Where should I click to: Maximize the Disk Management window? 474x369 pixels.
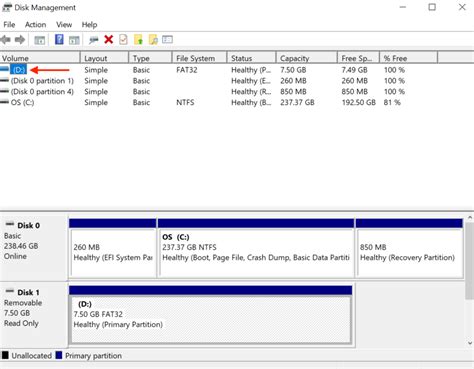pyautogui.click(x=432, y=7)
